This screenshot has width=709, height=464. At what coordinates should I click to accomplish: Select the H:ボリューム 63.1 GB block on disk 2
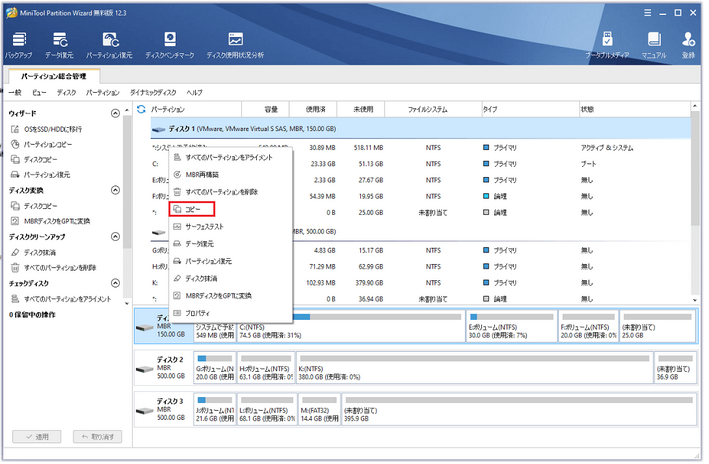(266, 368)
